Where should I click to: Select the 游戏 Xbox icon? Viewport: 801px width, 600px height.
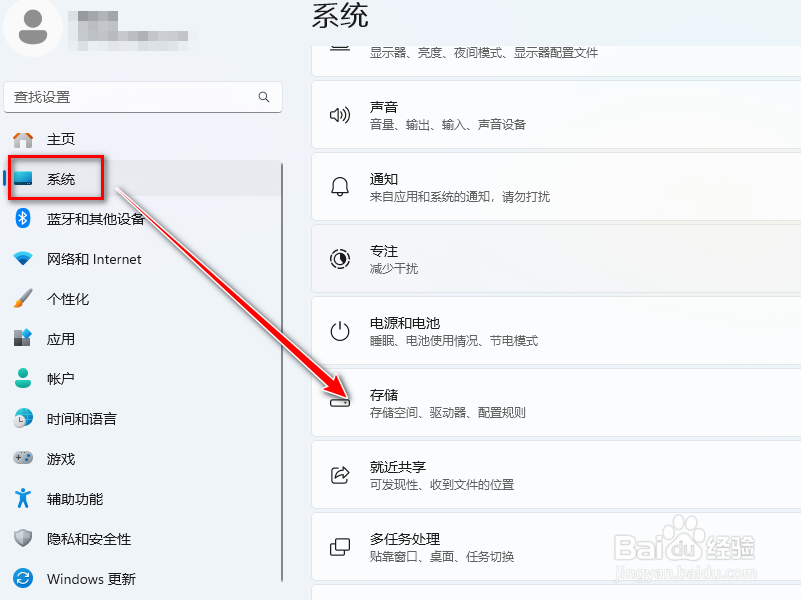(25, 458)
